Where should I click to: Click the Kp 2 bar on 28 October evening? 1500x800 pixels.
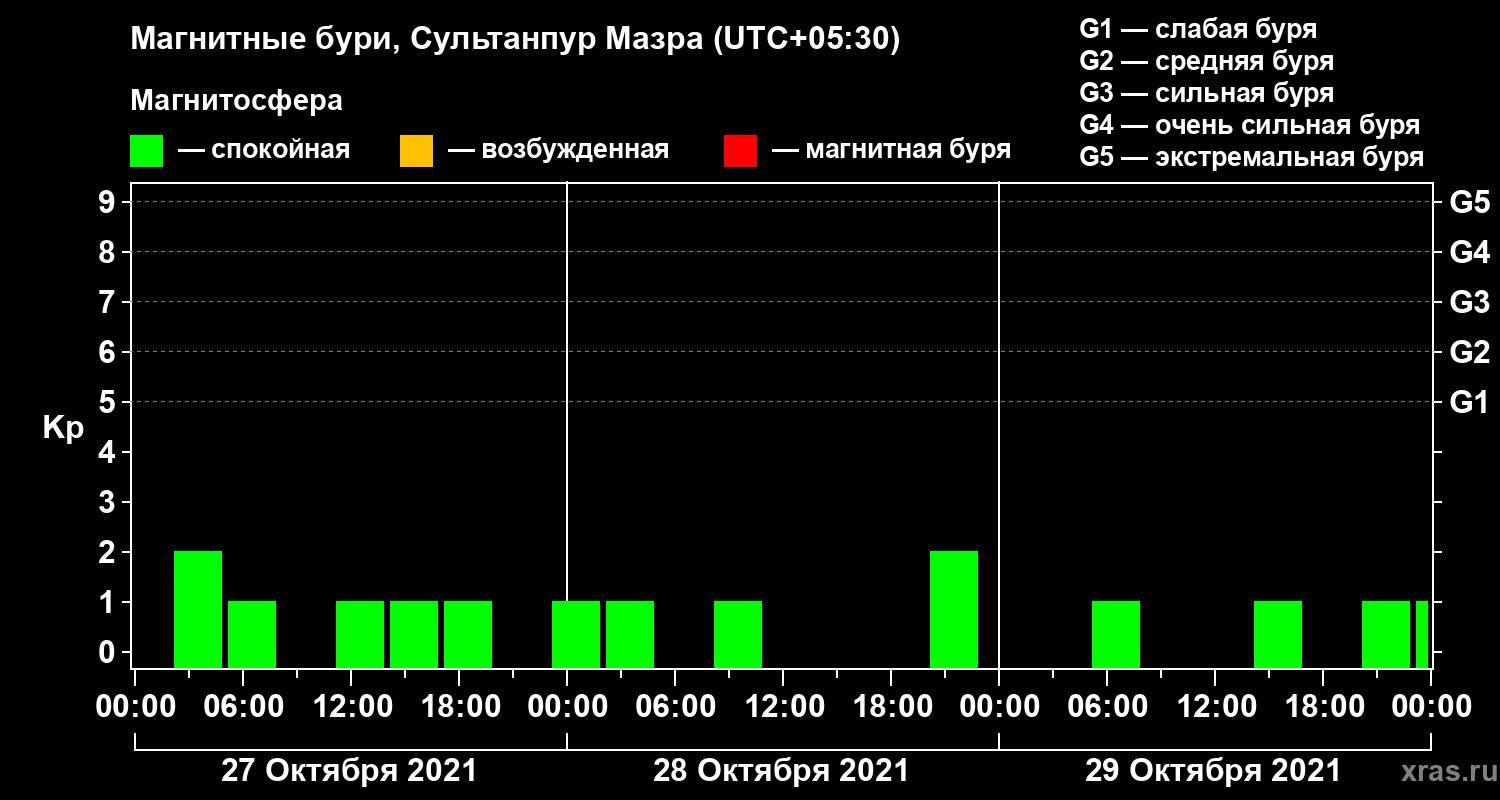954,609
